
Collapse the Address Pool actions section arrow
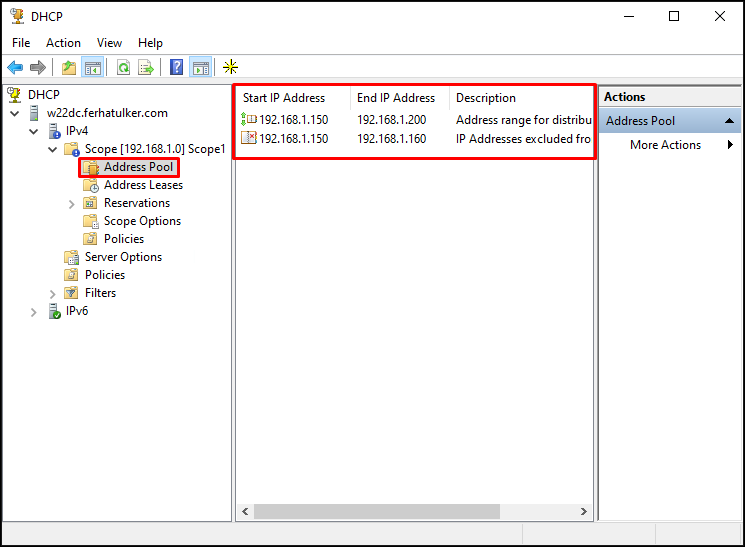[x=729, y=121]
